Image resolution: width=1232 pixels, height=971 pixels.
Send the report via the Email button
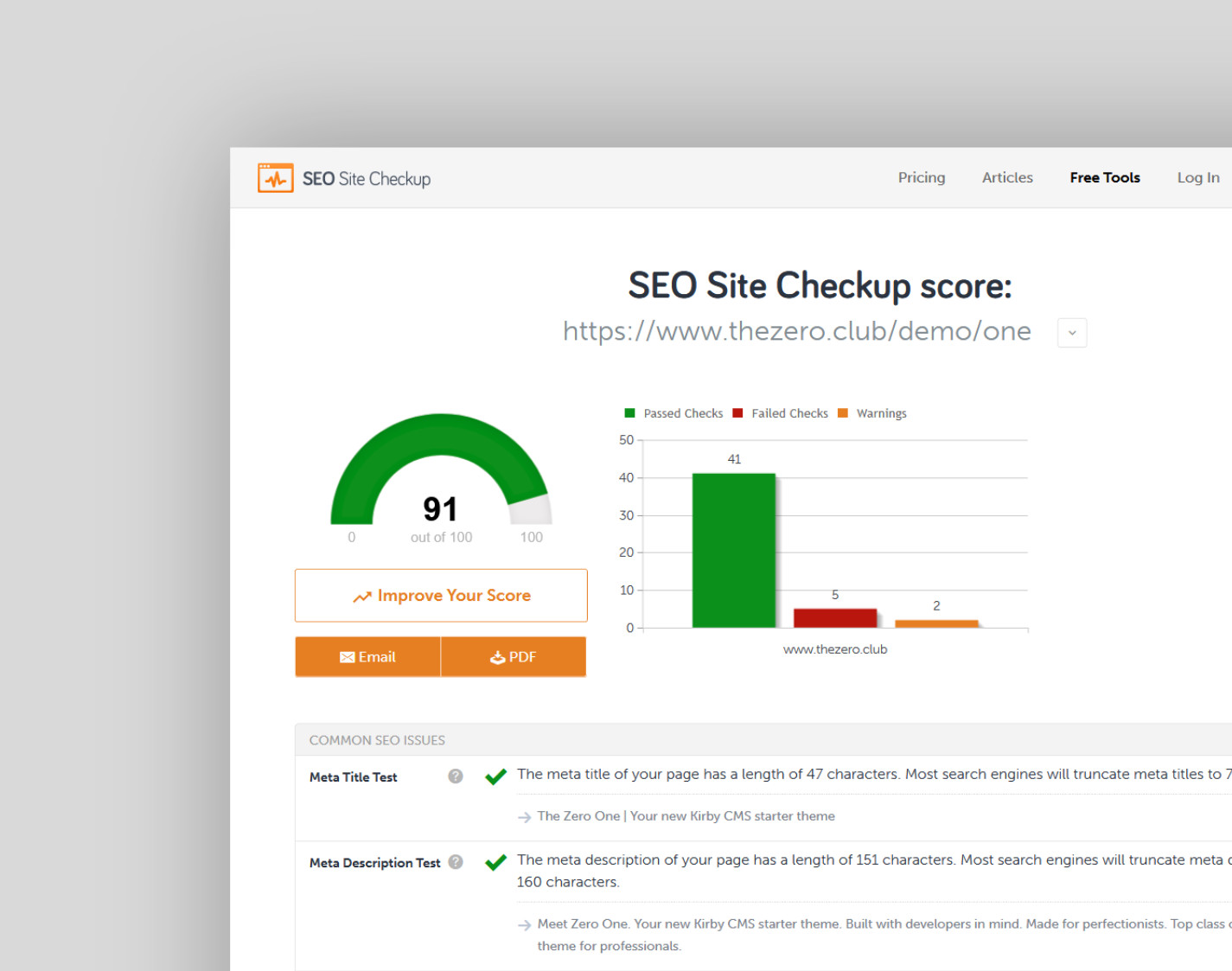tap(367, 657)
